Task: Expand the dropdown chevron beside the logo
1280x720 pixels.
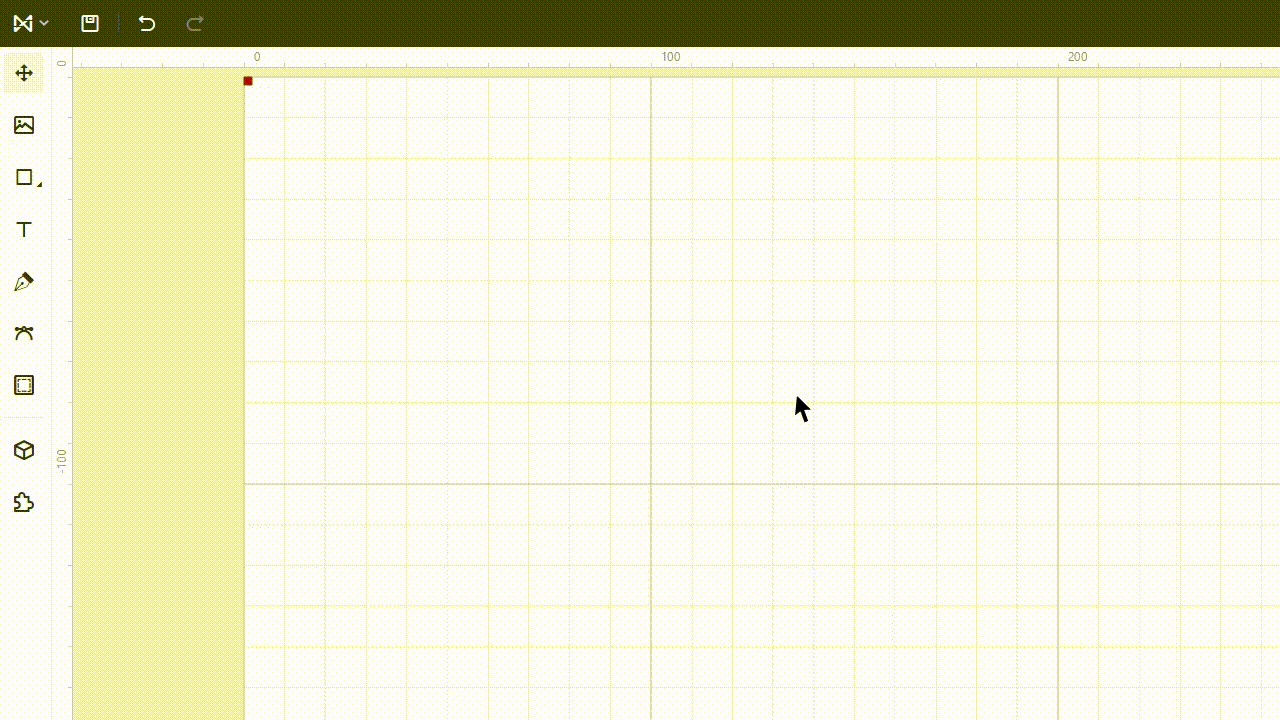Action: click(44, 23)
